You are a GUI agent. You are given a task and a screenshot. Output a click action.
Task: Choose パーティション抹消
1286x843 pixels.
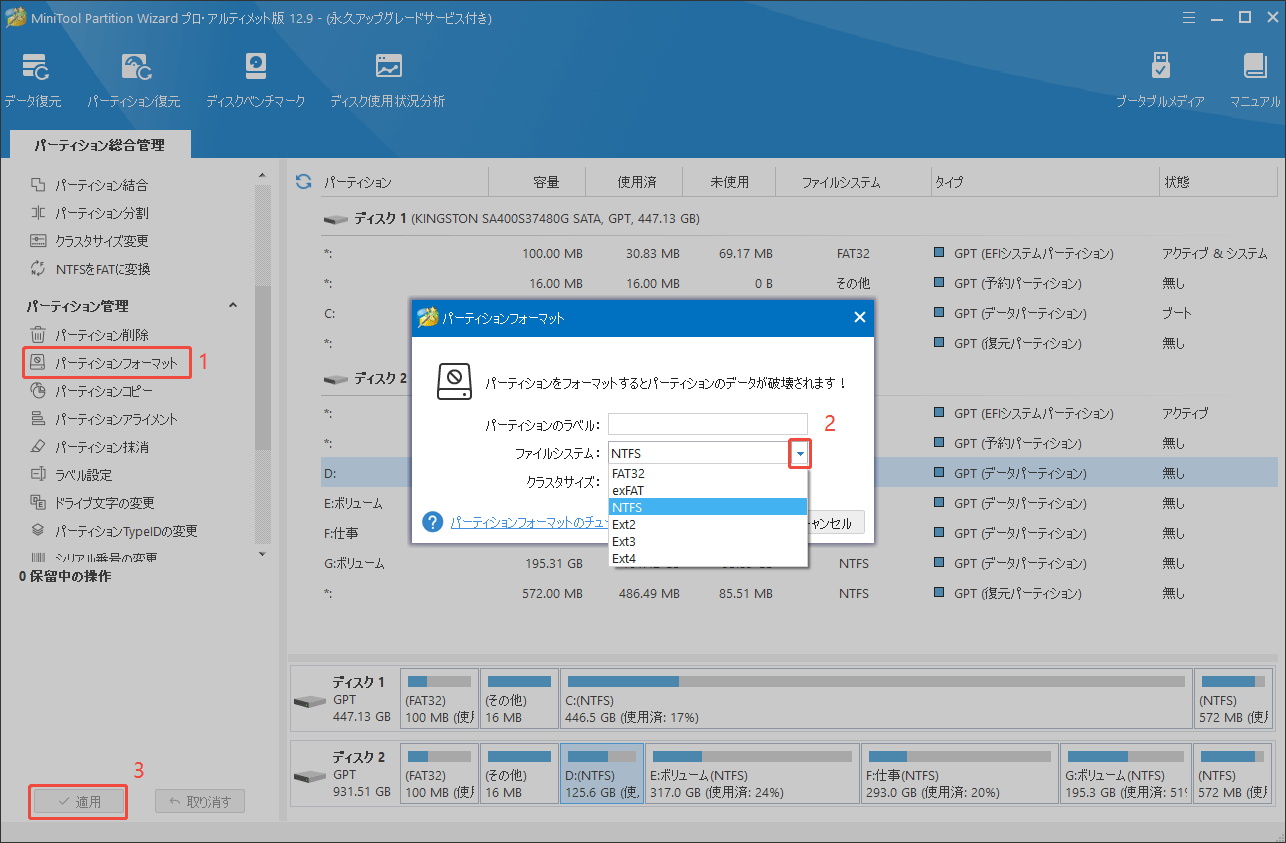click(x=101, y=447)
